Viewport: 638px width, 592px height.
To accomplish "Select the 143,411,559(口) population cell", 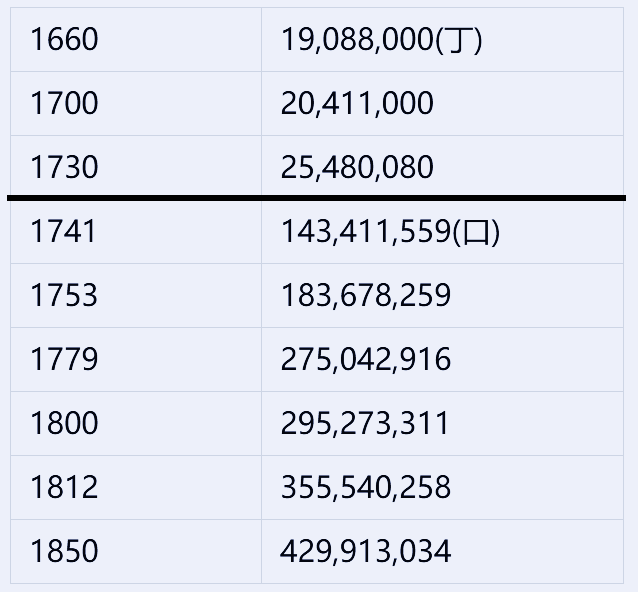I will pos(442,232).
